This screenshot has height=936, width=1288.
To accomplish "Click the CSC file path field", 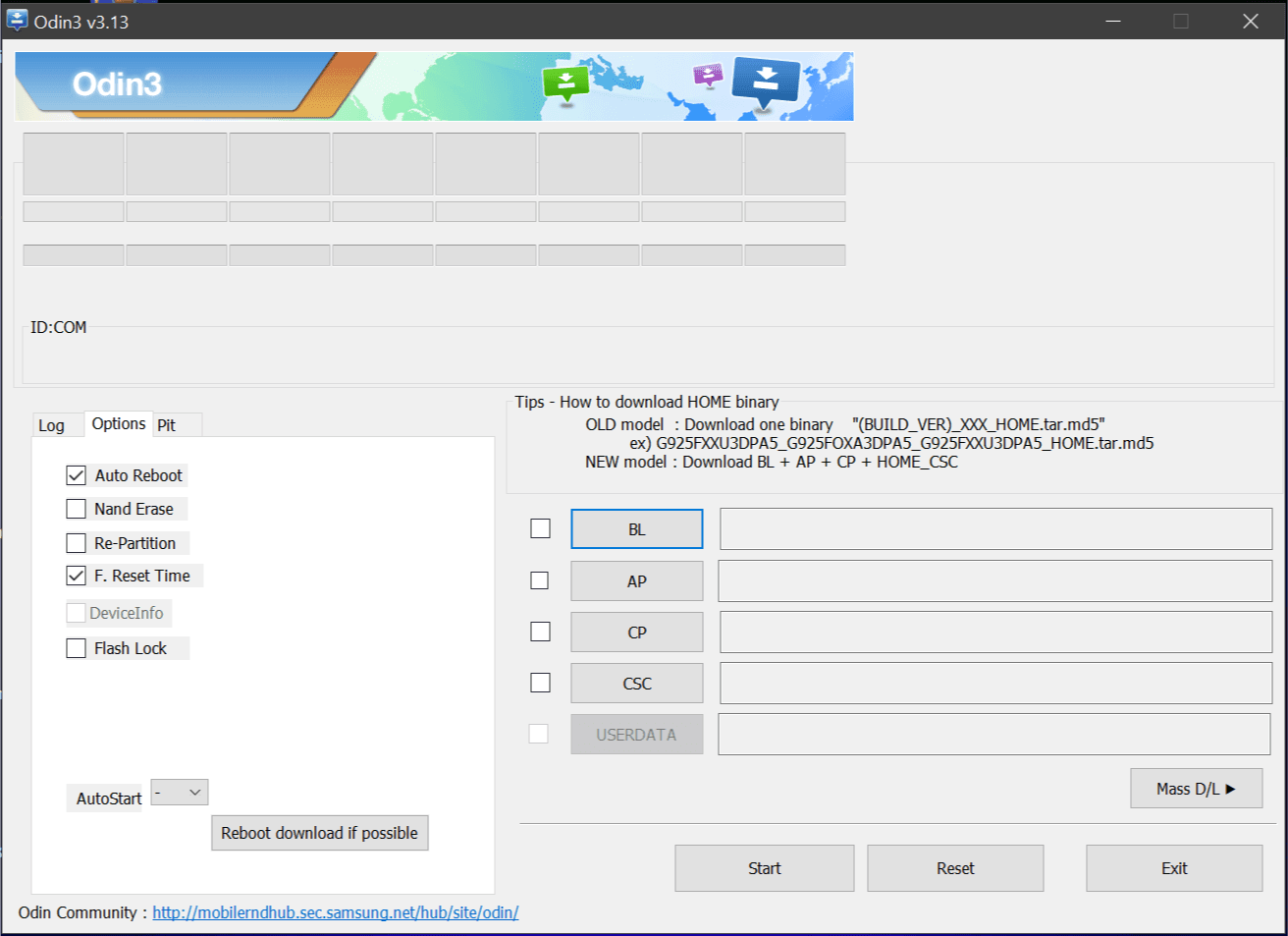I will [996, 684].
